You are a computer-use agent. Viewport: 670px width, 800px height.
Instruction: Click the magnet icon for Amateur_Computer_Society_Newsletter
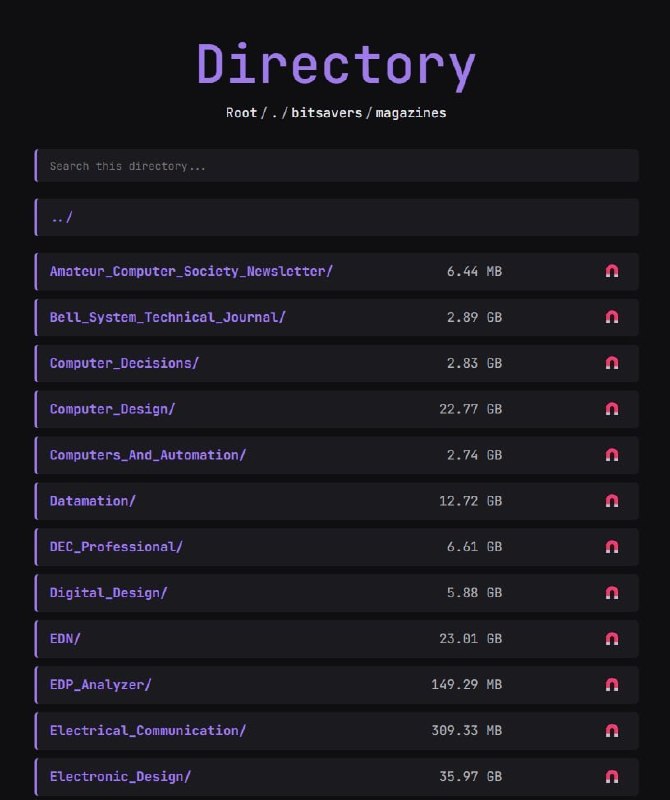point(612,271)
